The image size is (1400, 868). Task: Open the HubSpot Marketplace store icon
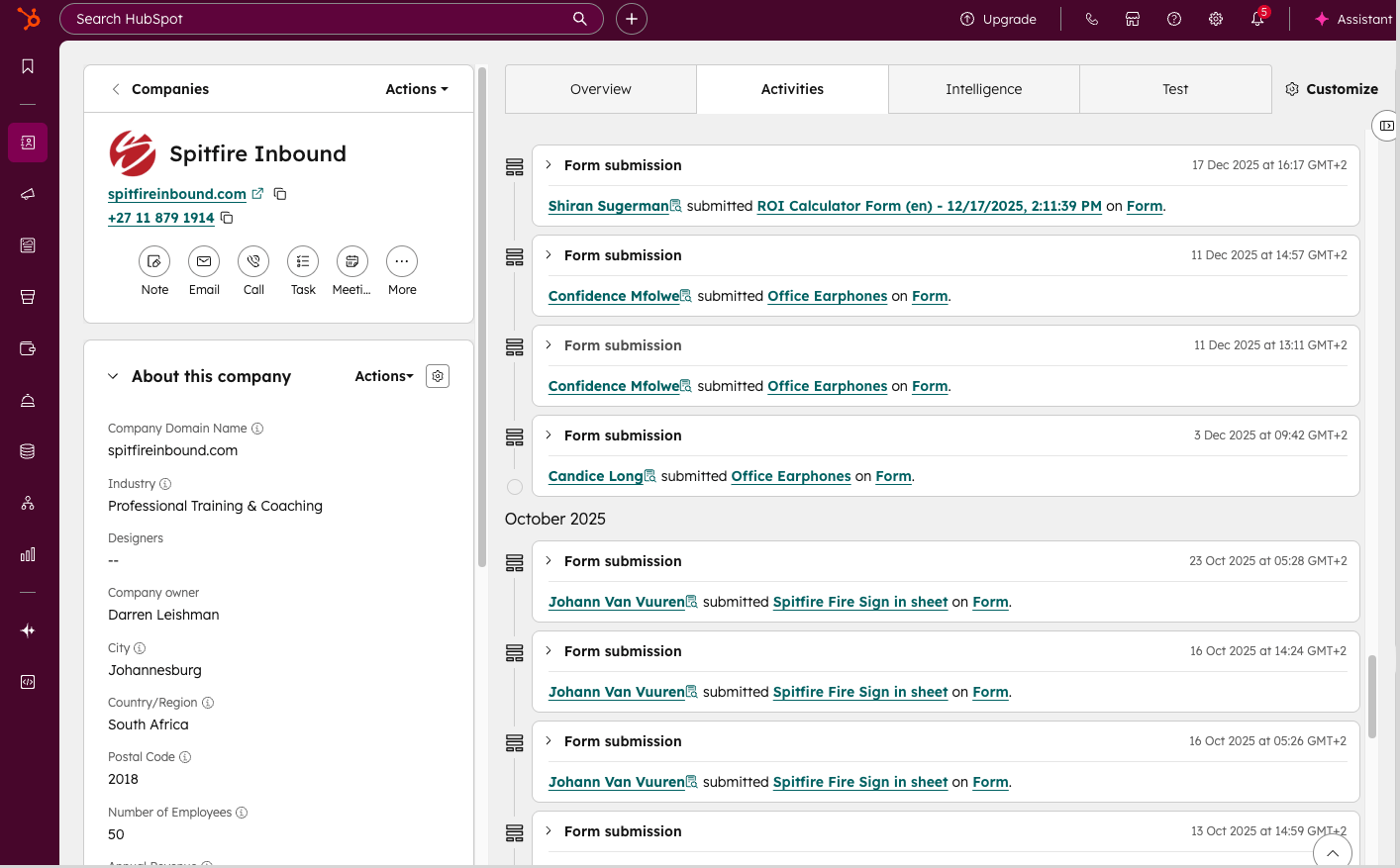(1132, 19)
